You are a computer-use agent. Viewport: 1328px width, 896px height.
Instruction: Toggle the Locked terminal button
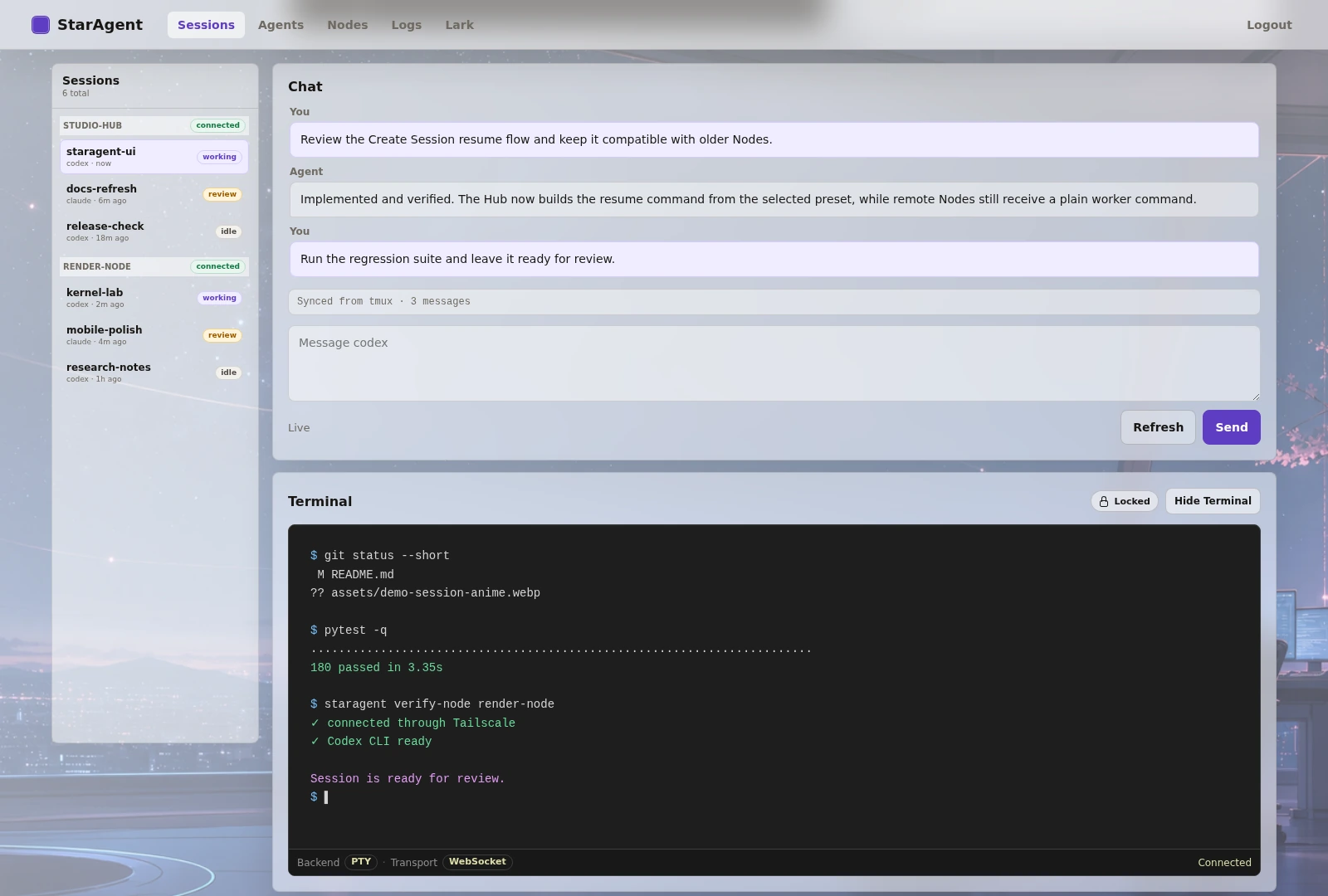1124,501
